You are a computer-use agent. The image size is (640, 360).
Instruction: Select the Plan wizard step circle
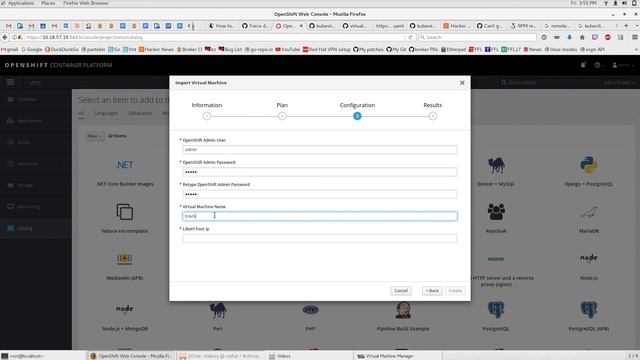[282, 116]
